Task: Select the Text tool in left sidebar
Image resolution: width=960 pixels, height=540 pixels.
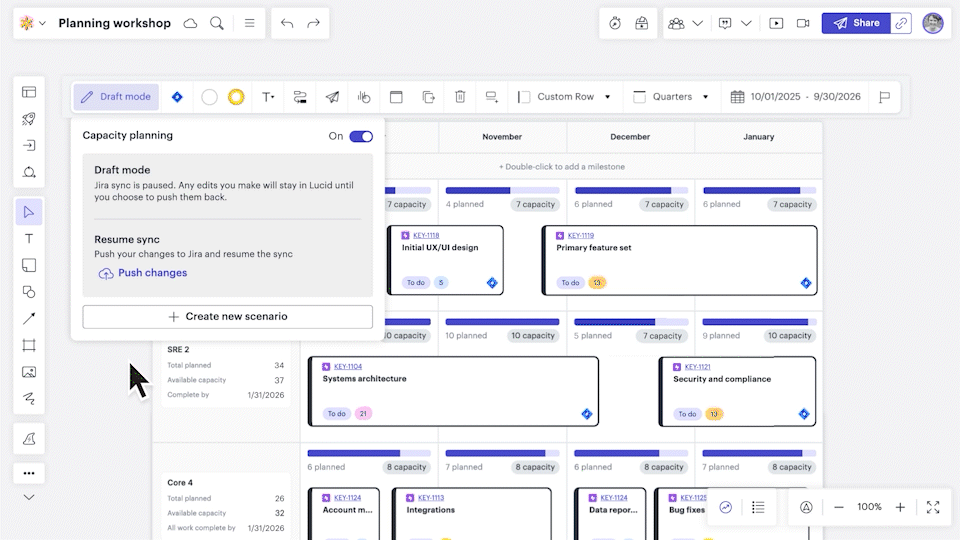Action: coord(29,238)
